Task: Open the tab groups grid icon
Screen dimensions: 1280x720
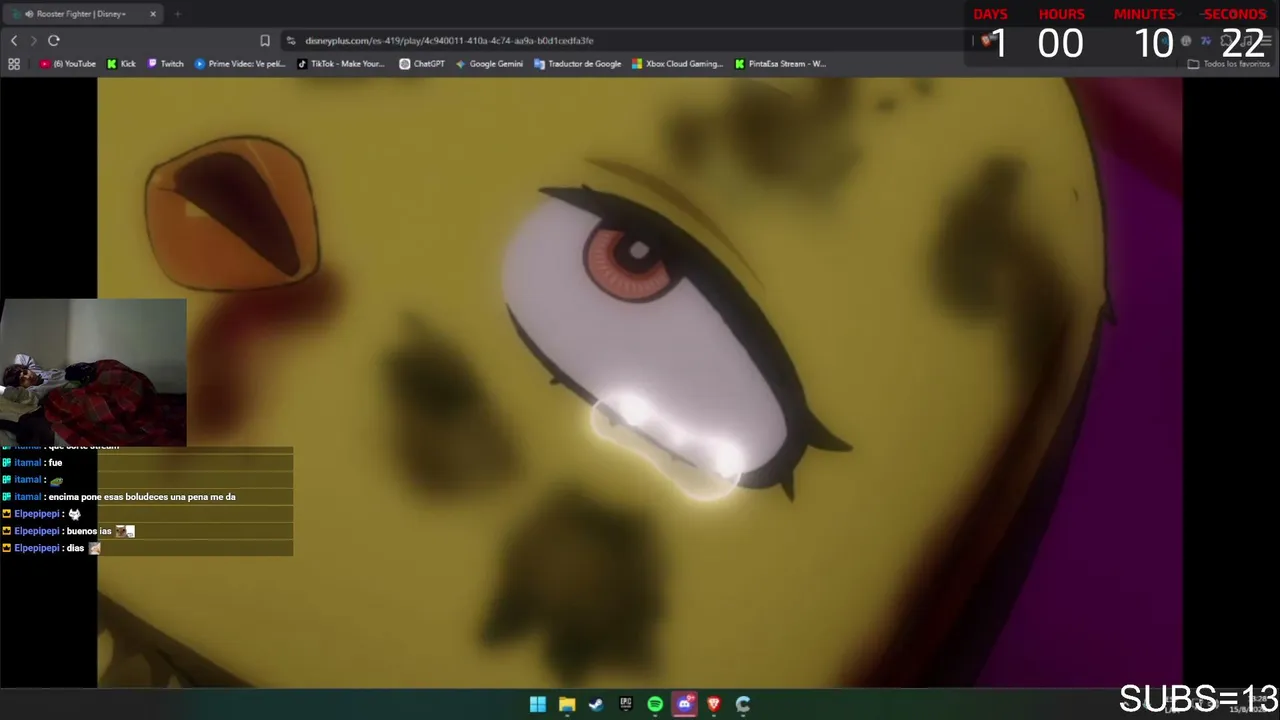Action: 14,64
